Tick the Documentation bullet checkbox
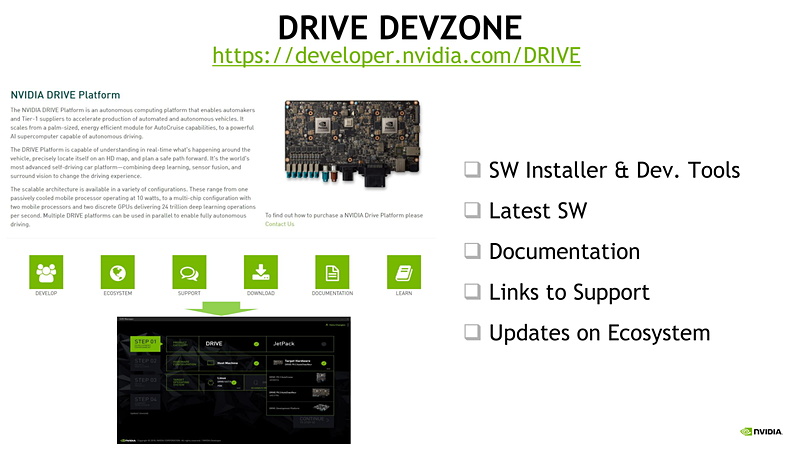Screen dimensions: 800x450 tap(472, 251)
